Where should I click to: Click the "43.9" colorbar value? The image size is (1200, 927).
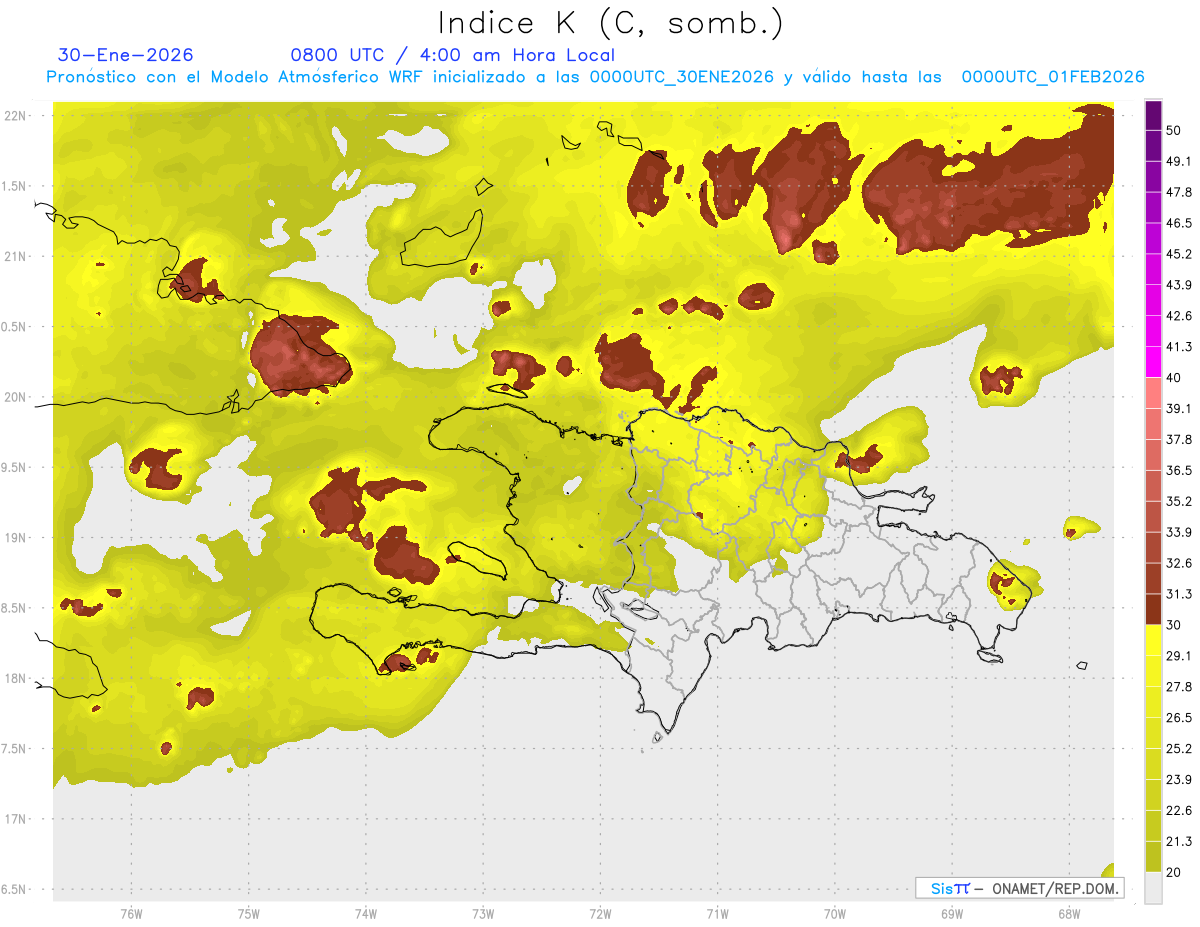click(x=1178, y=285)
